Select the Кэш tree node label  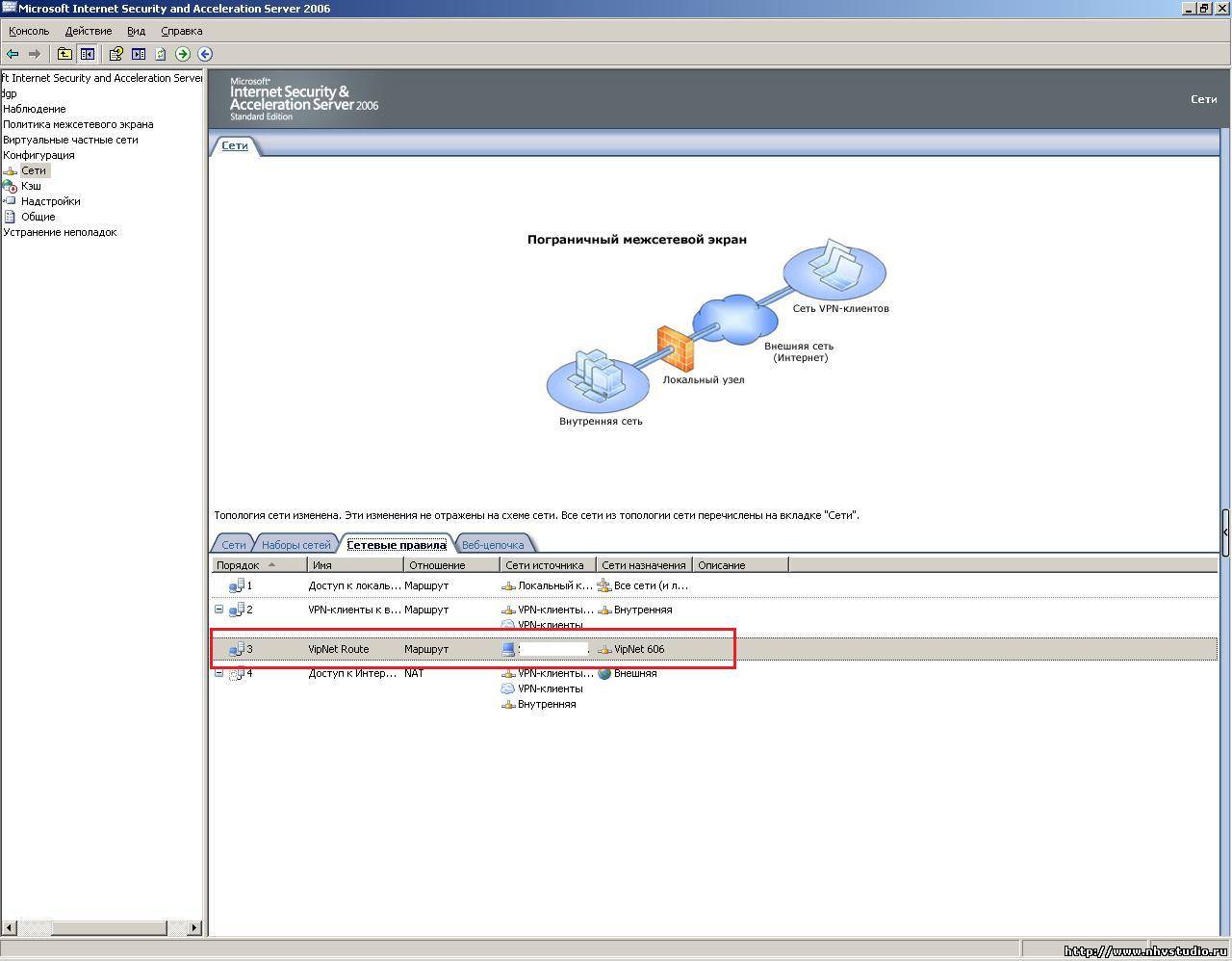31,186
